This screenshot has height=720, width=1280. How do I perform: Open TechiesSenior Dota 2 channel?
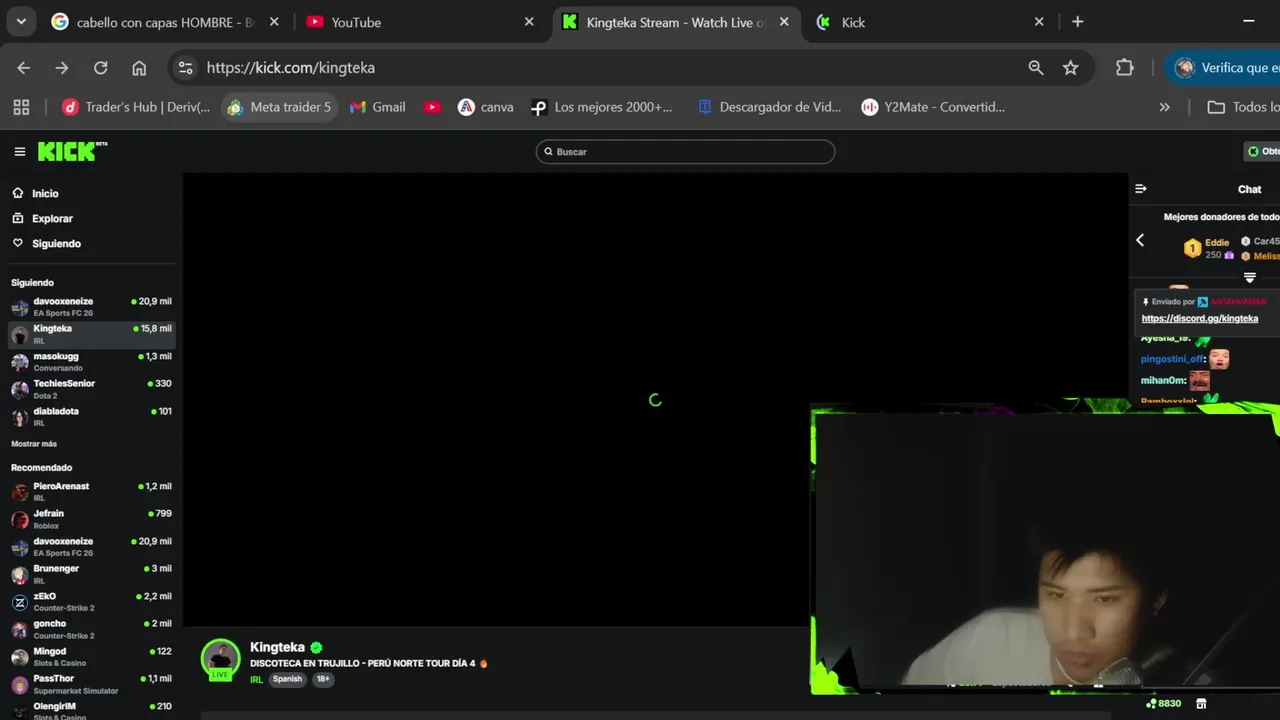pyautogui.click(x=91, y=389)
